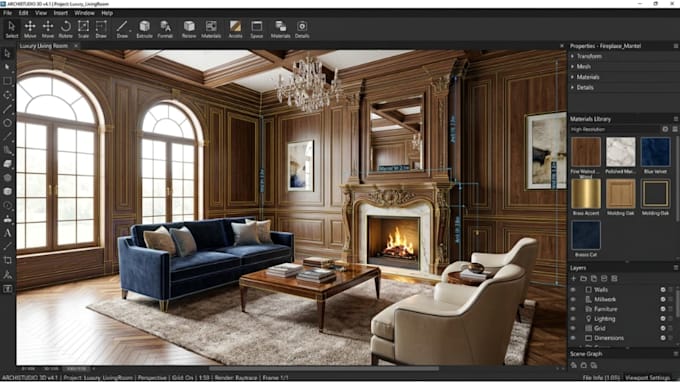
Task: Open the Layers panel options menu
Action: click(x=675, y=268)
